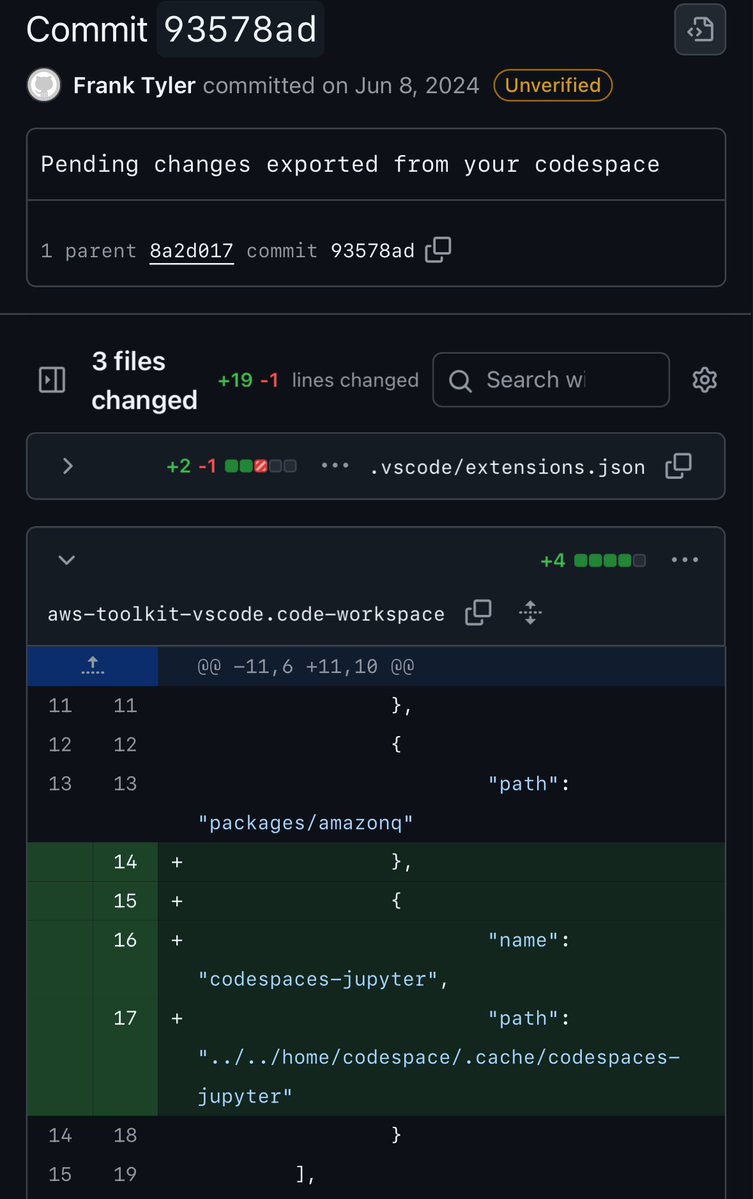Viewport: 753px width, 1199px height.
Task: Click commit message "Pending changes exported from your codespace"
Action: coord(350,164)
